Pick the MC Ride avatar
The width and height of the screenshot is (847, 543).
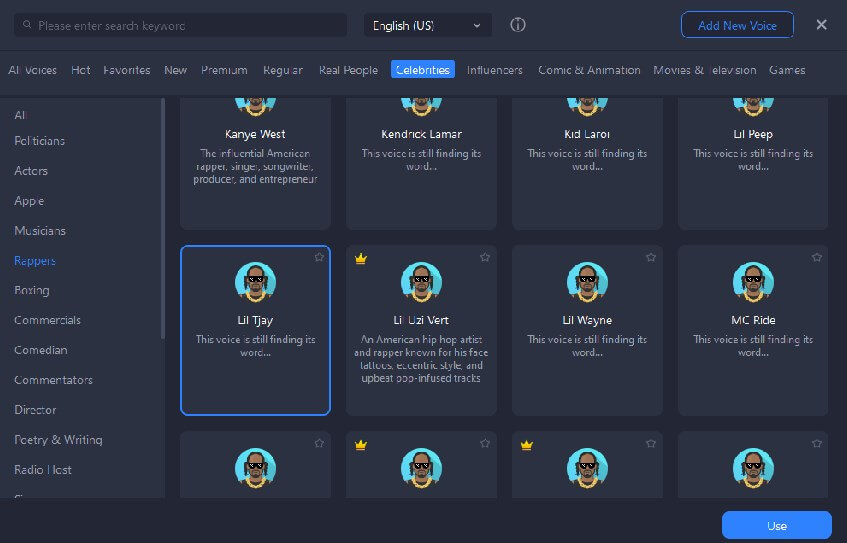(x=753, y=282)
